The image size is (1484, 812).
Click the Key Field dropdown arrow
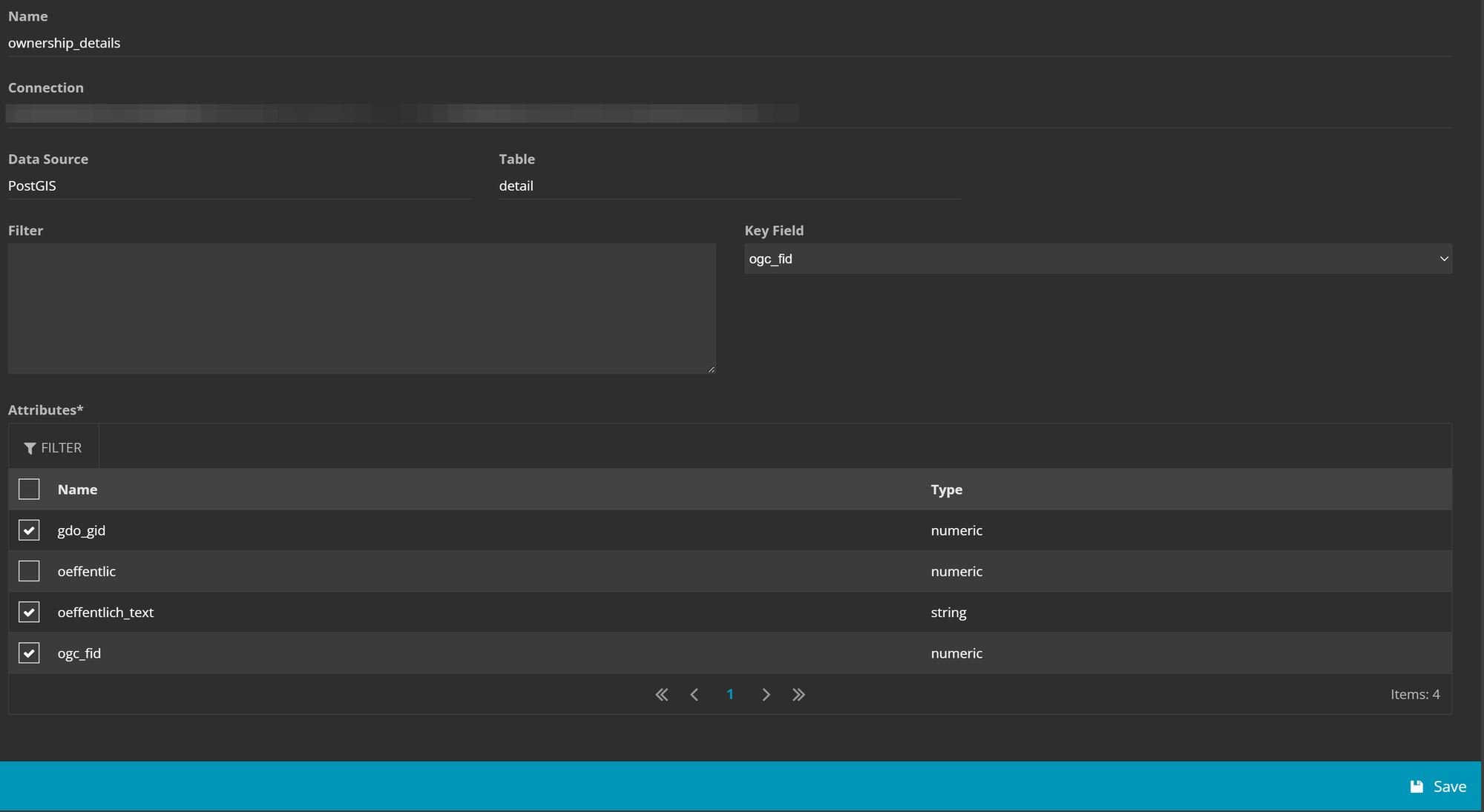click(1444, 259)
